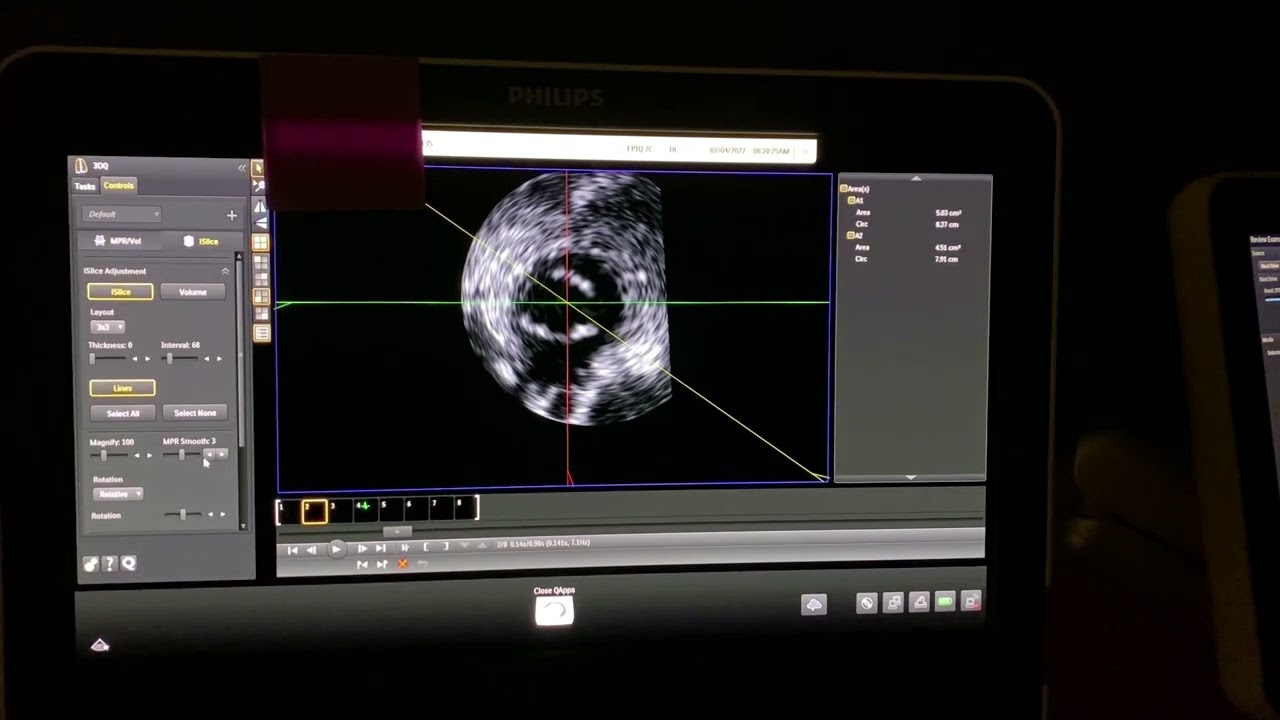Select frame 8 thumbnail in filmstrip
The image size is (1280, 720).
click(x=464, y=508)
